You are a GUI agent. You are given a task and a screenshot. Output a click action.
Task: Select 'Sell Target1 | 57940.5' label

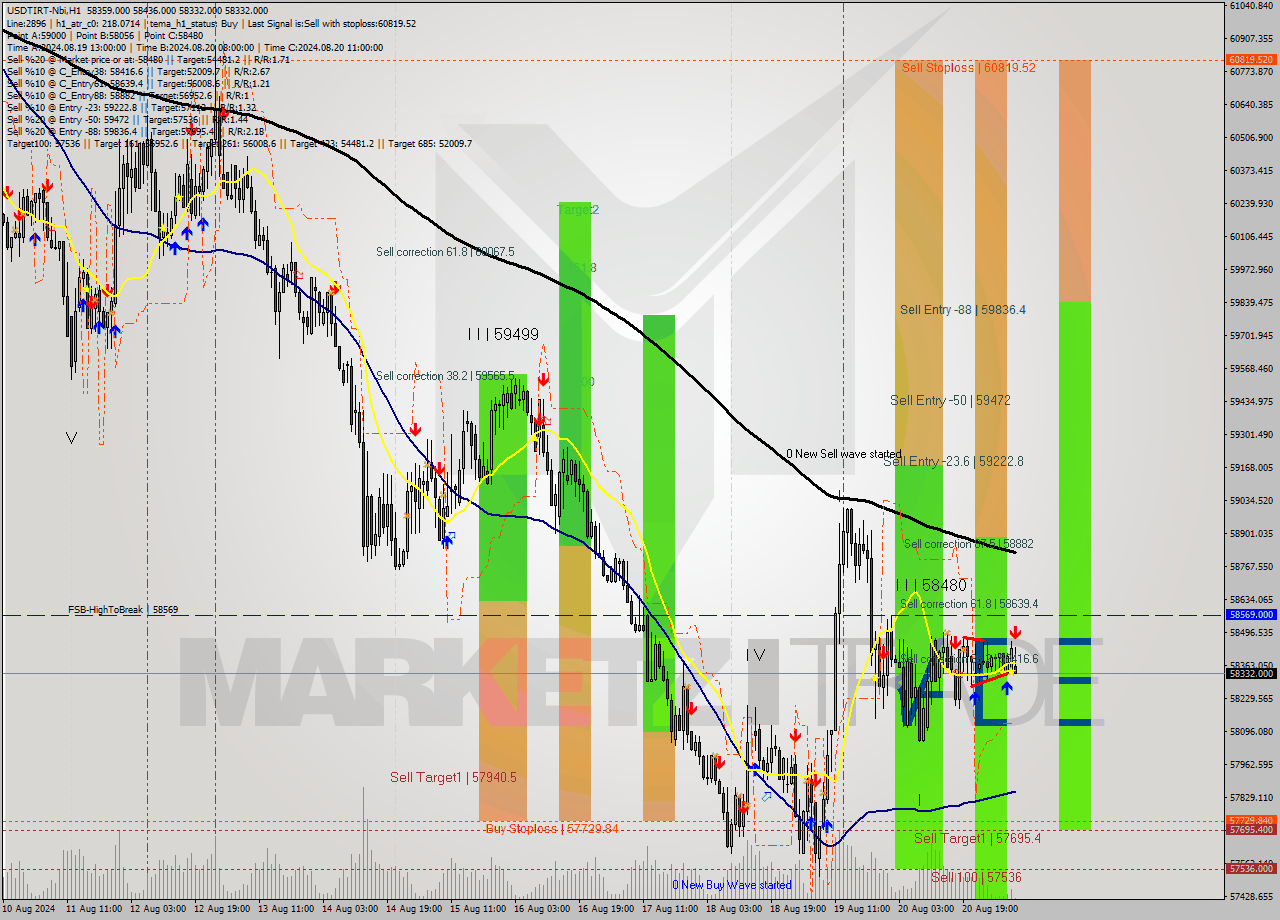coord(453,777)
